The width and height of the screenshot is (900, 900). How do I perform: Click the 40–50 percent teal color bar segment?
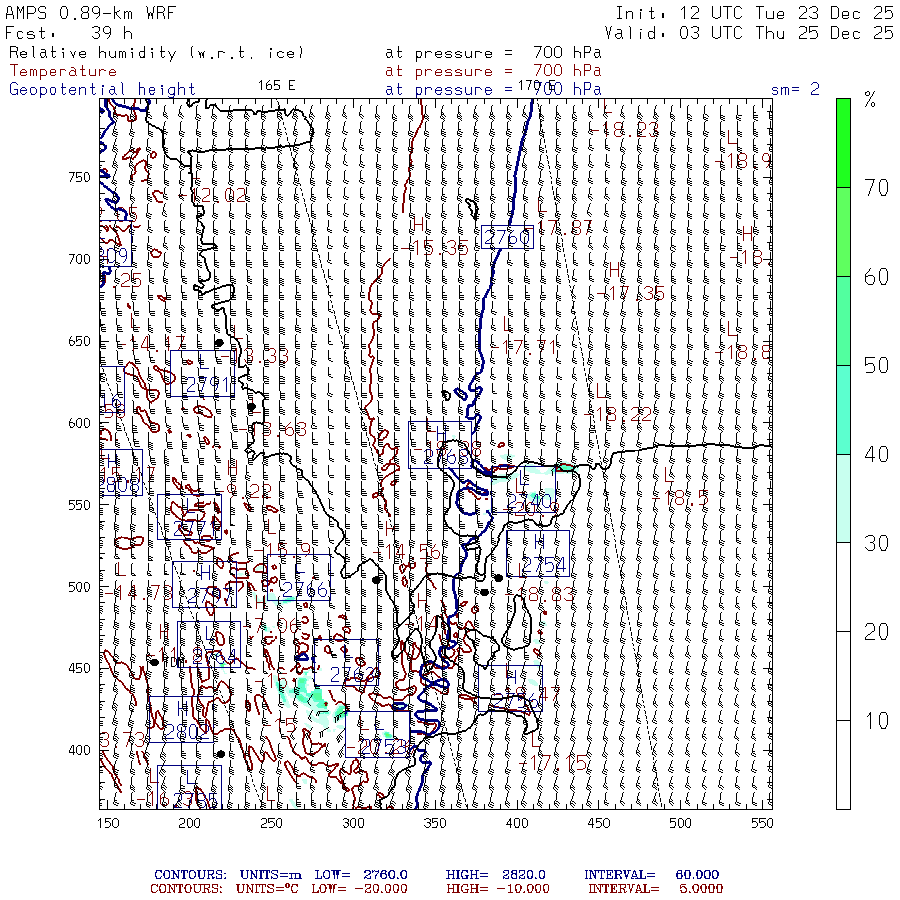[x=843, y=410]
